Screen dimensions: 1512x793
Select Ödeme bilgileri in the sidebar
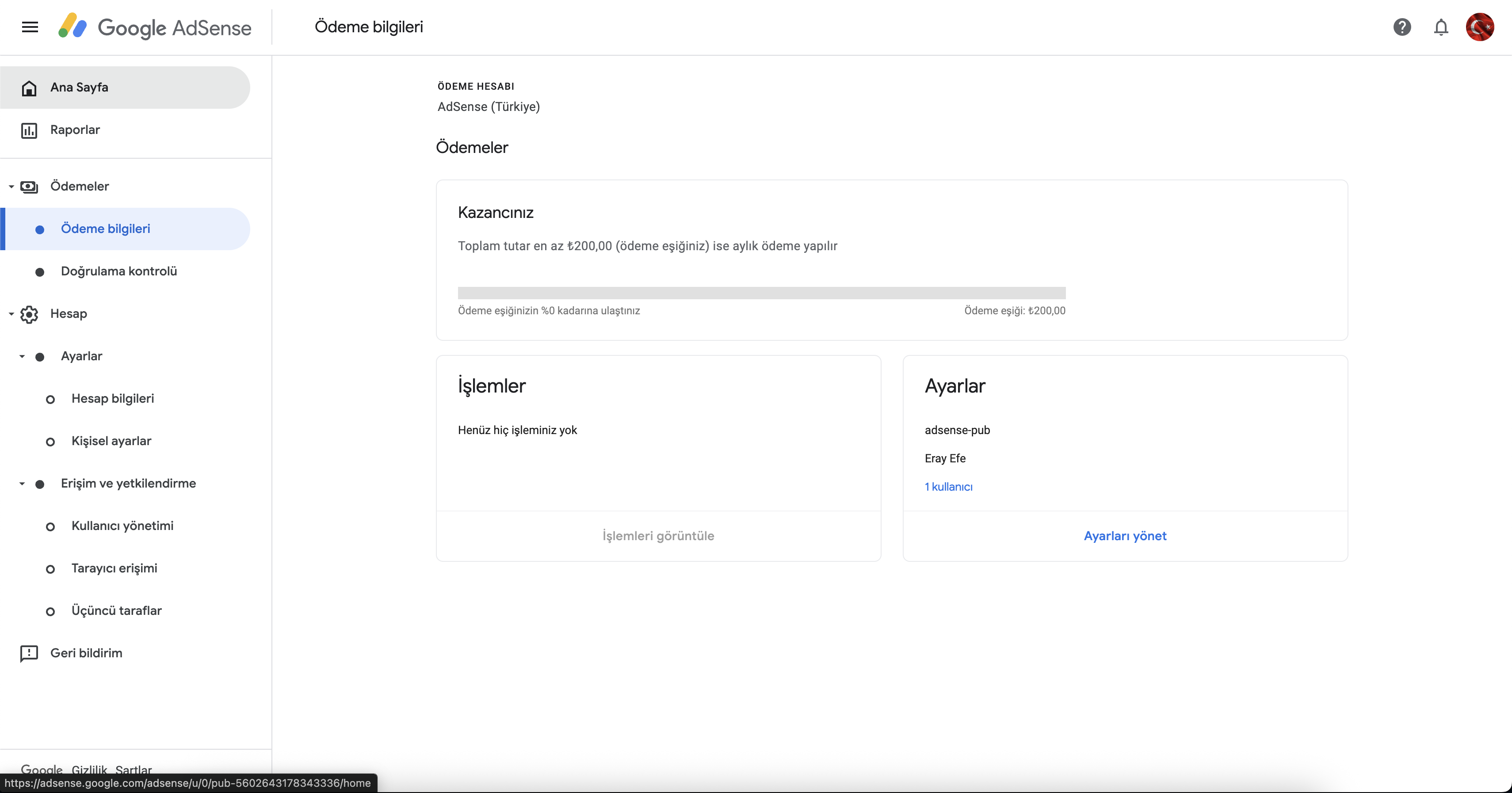point(125,229)
